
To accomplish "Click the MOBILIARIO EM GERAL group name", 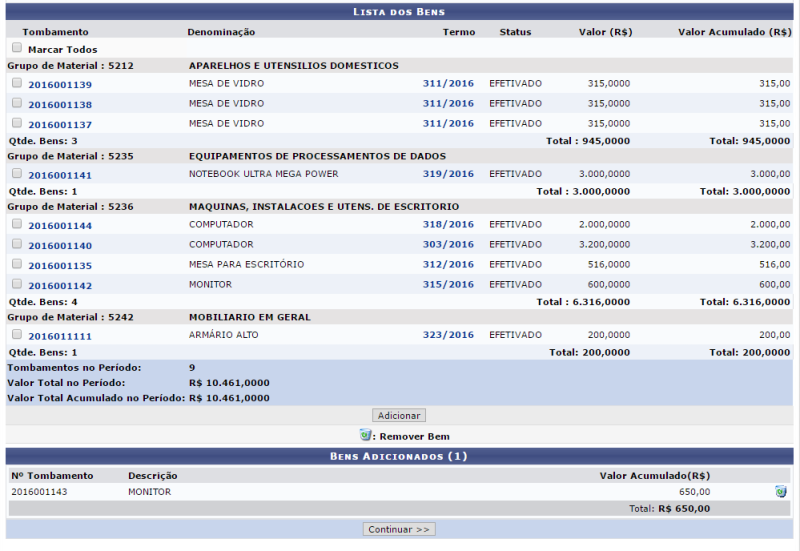I will (x=249, y=317).
